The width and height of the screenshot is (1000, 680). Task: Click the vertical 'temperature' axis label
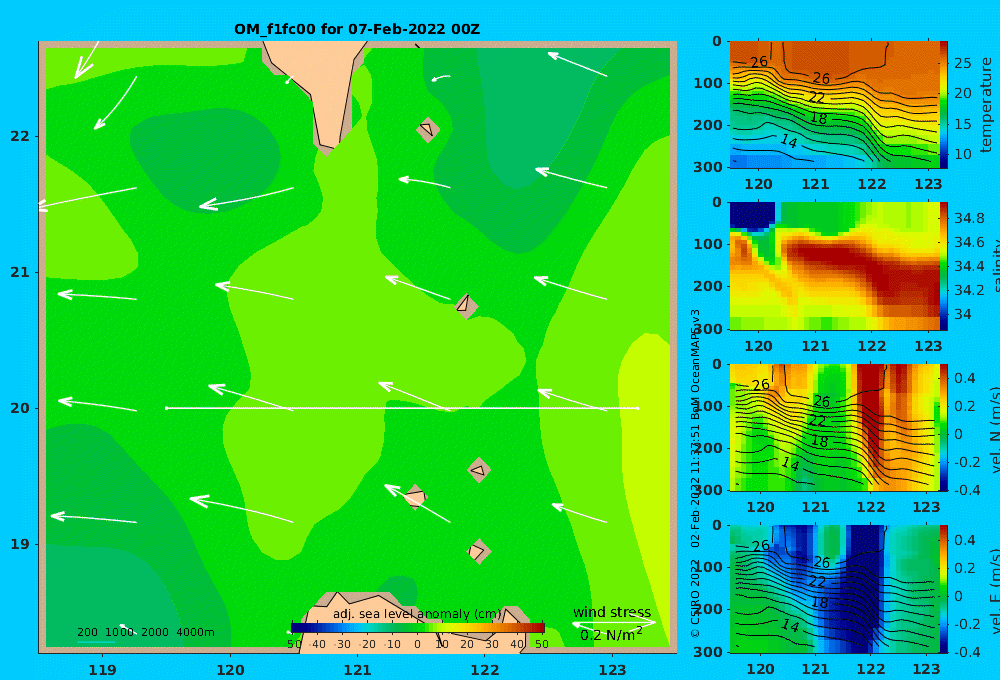pos(986,105)
